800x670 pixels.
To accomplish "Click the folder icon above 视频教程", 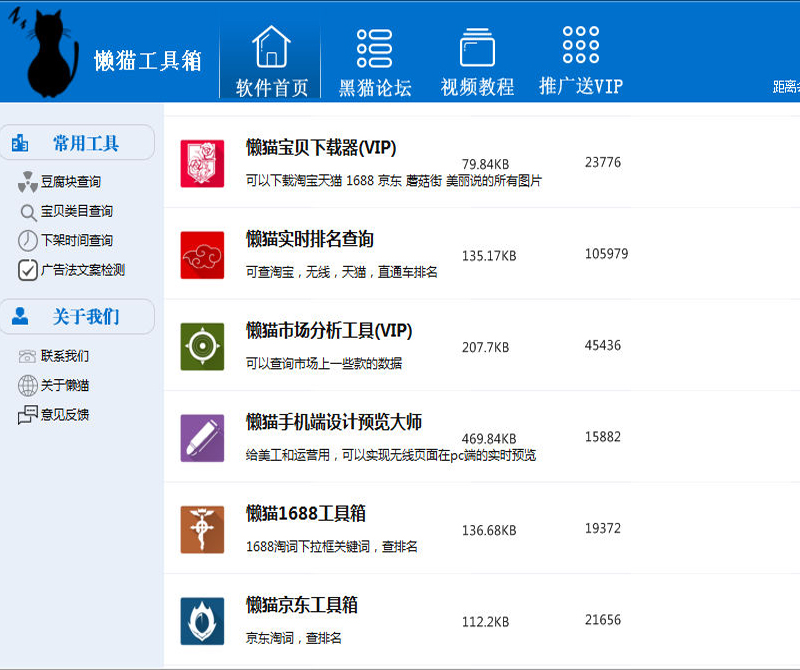I will 477,47.
